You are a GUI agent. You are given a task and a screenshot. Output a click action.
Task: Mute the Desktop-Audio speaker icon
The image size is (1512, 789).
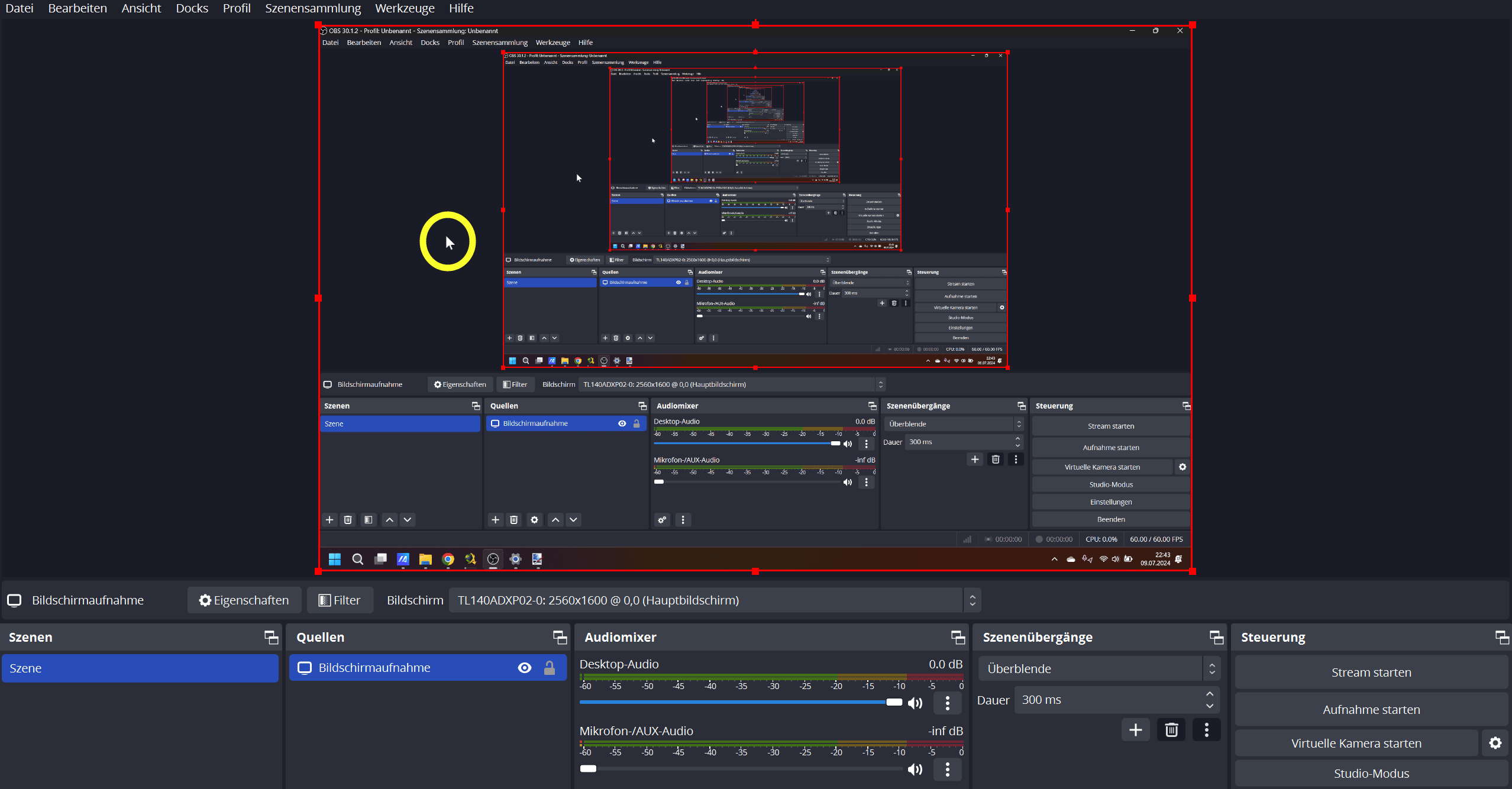[x=915, y=703]
